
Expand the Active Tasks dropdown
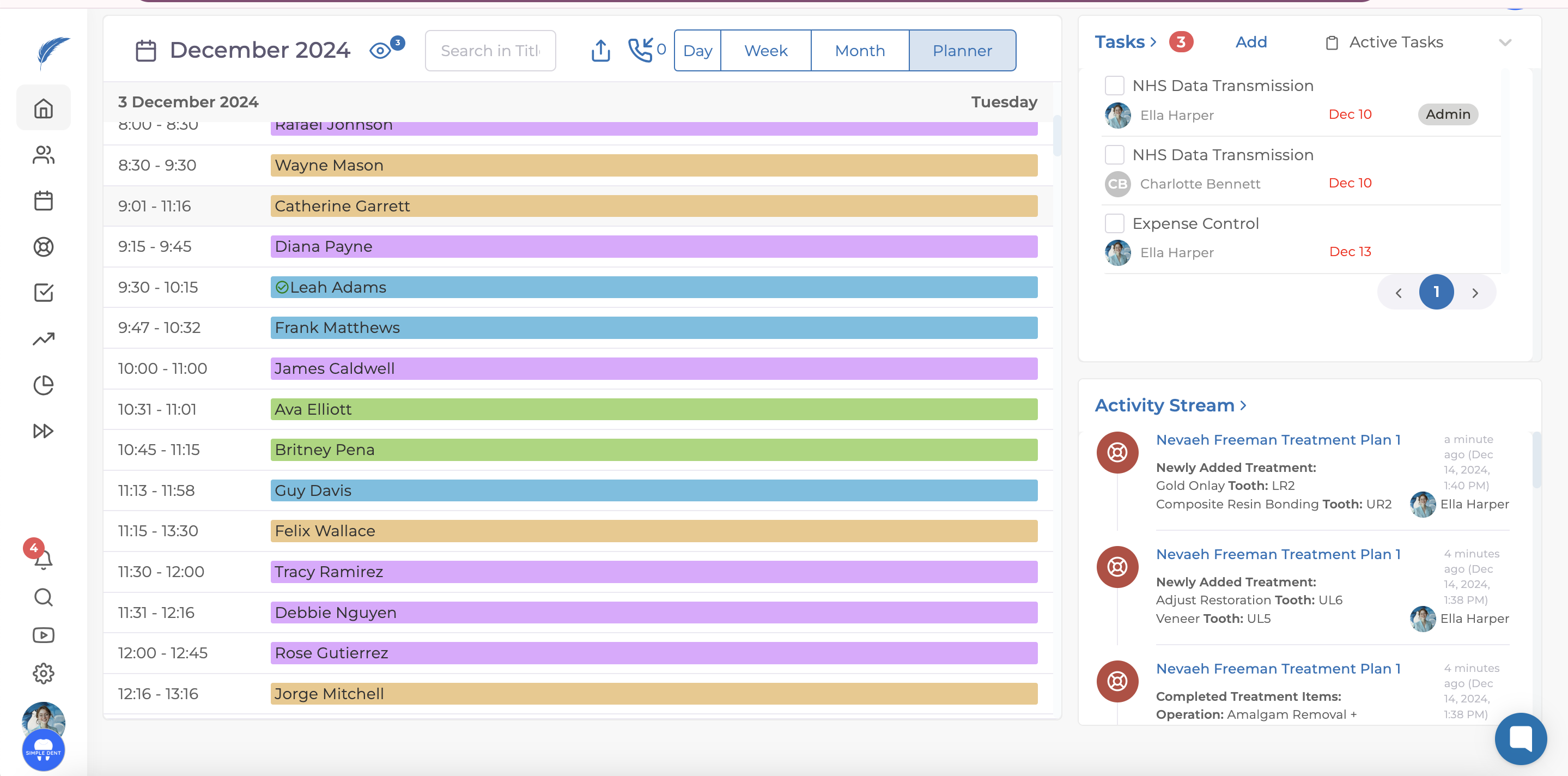[x=1505, y=43]
